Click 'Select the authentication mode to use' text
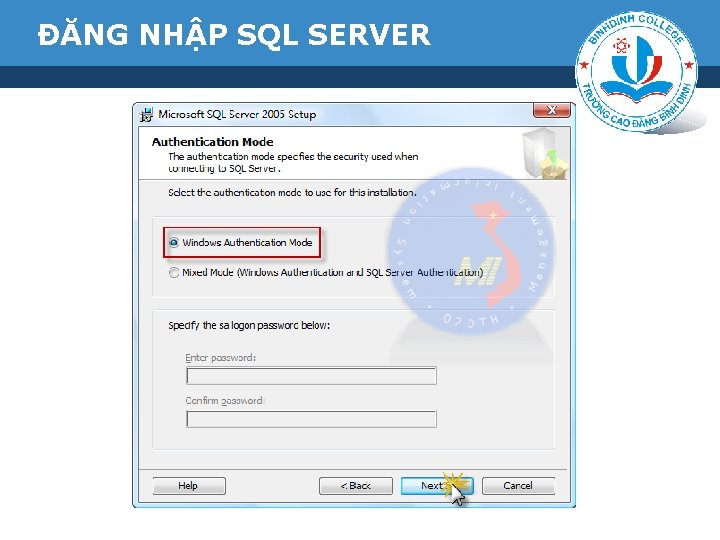720x540 pixels. click(292, 192)
